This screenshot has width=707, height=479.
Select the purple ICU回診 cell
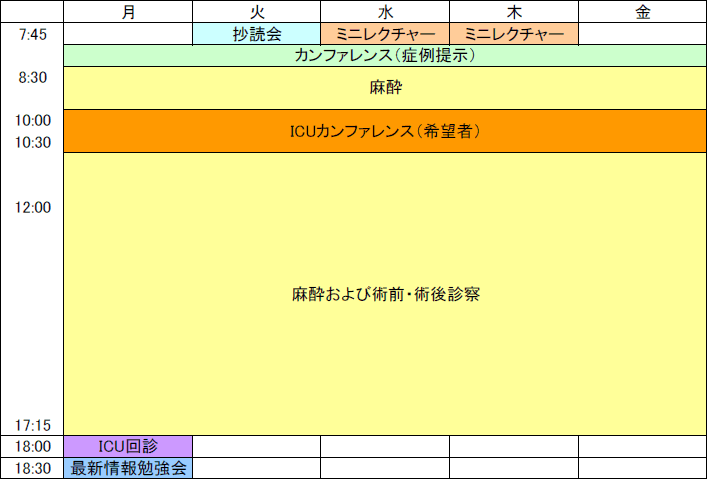click(x=128, y=446)
